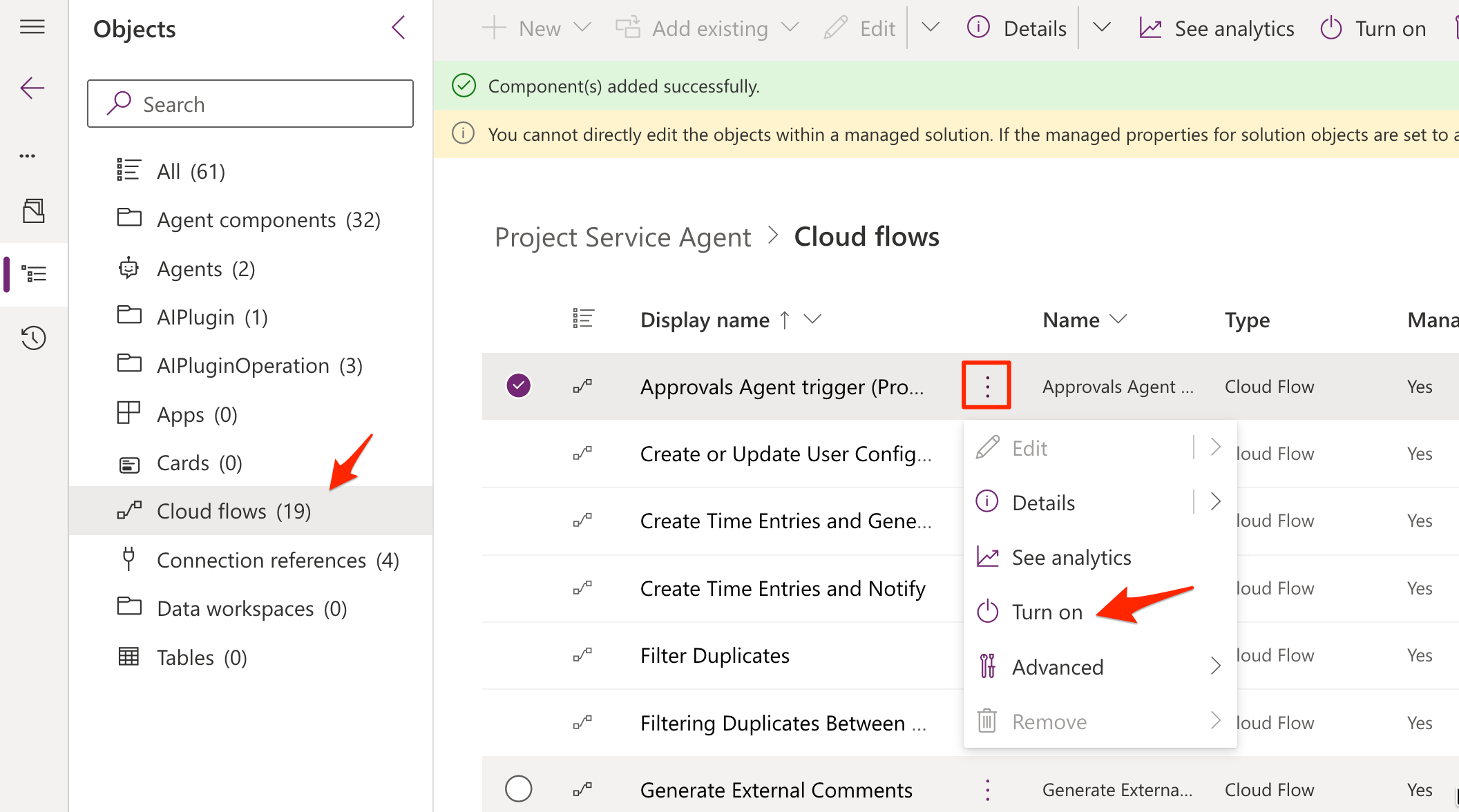Select the Objects tree icon in rail

(34, 274)
